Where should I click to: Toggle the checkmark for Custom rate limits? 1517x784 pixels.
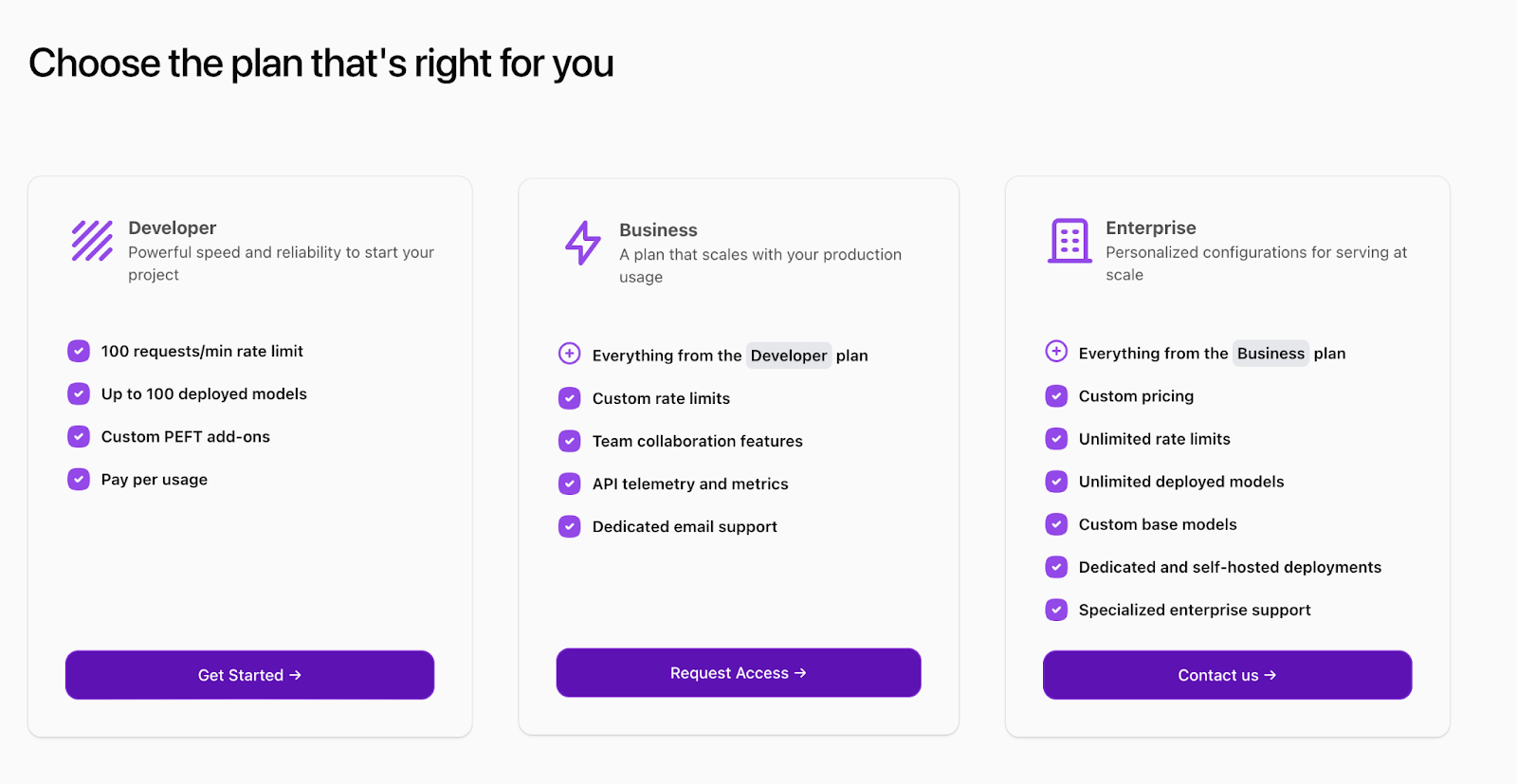point(569,398)
